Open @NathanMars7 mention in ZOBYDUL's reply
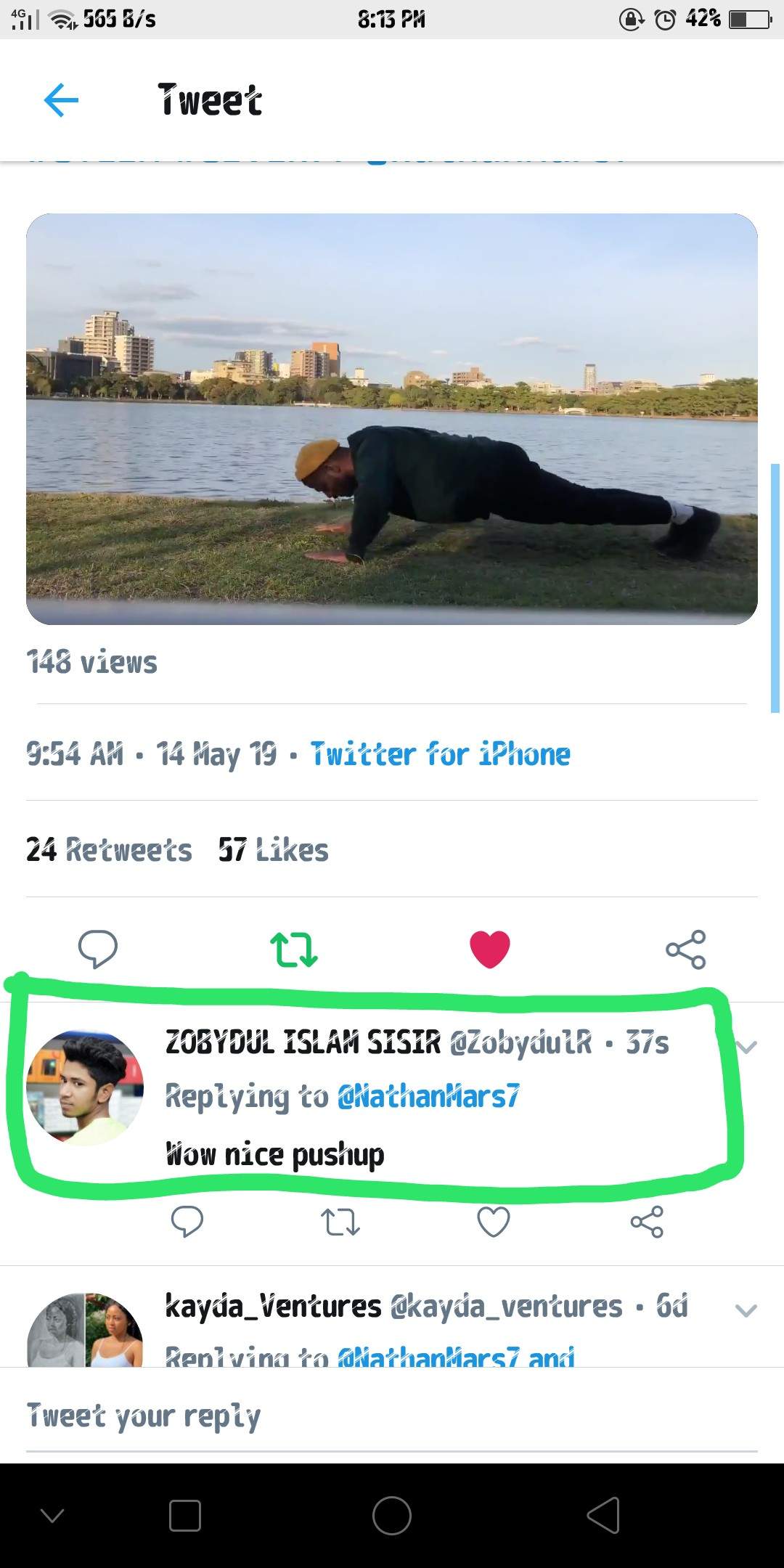The image size is (784, 1568). 428,1096
